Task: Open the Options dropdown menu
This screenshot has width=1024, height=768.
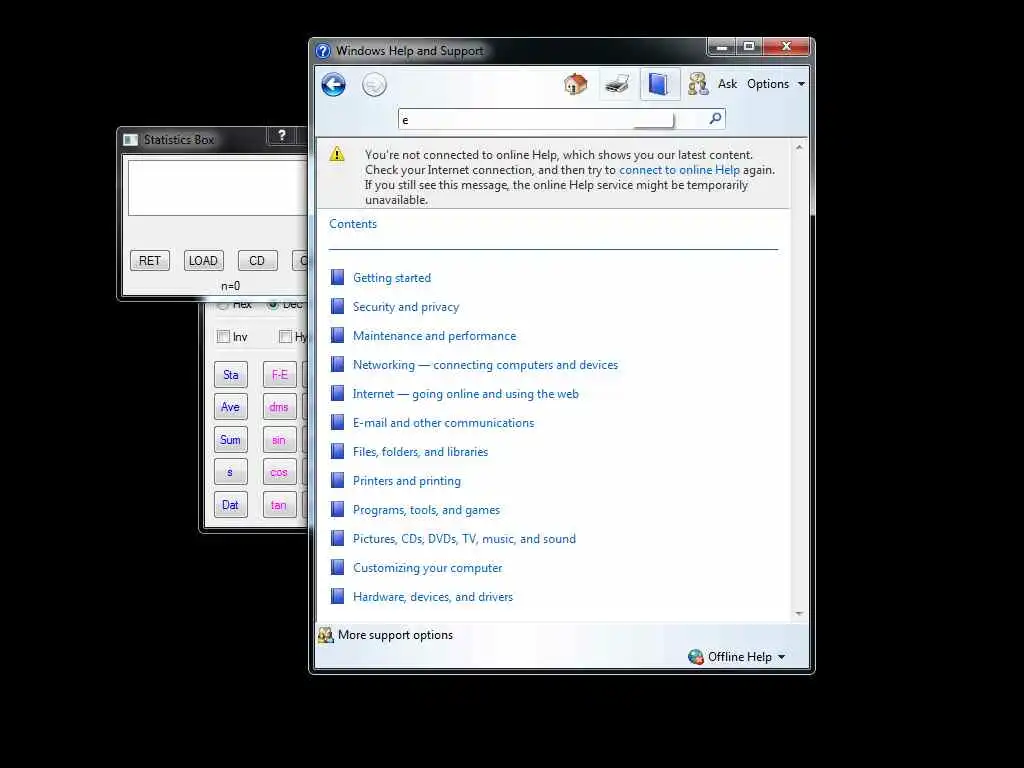Action: tap(775, 84)
